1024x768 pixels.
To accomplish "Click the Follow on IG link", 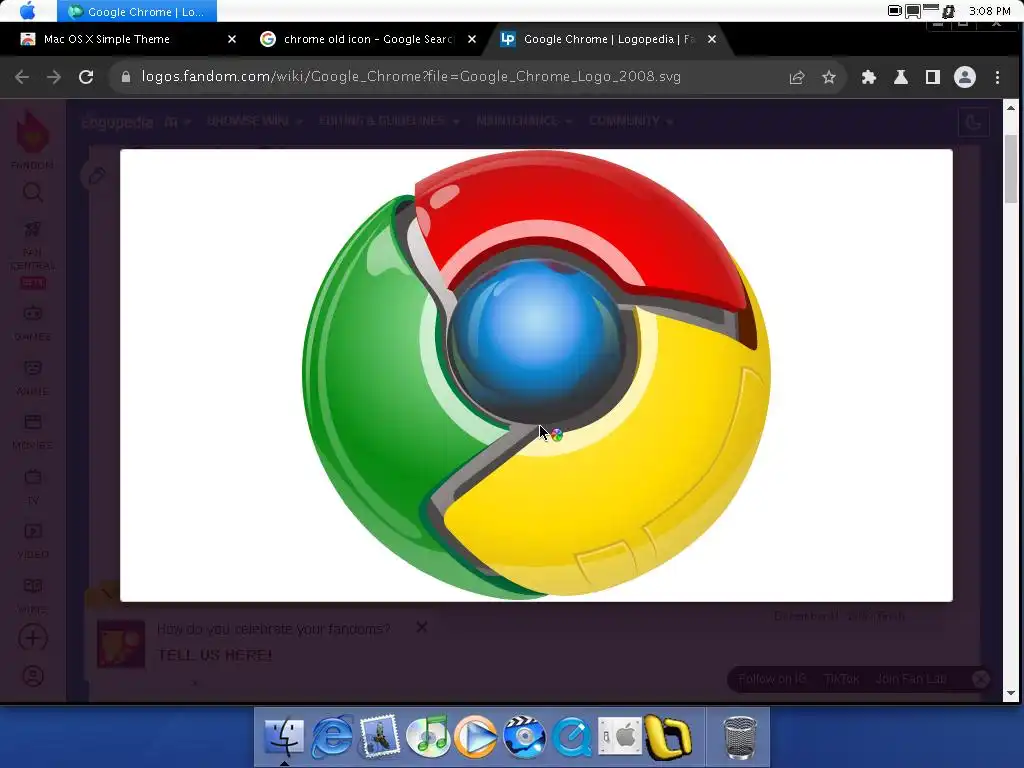I will [x=773, y=679].
